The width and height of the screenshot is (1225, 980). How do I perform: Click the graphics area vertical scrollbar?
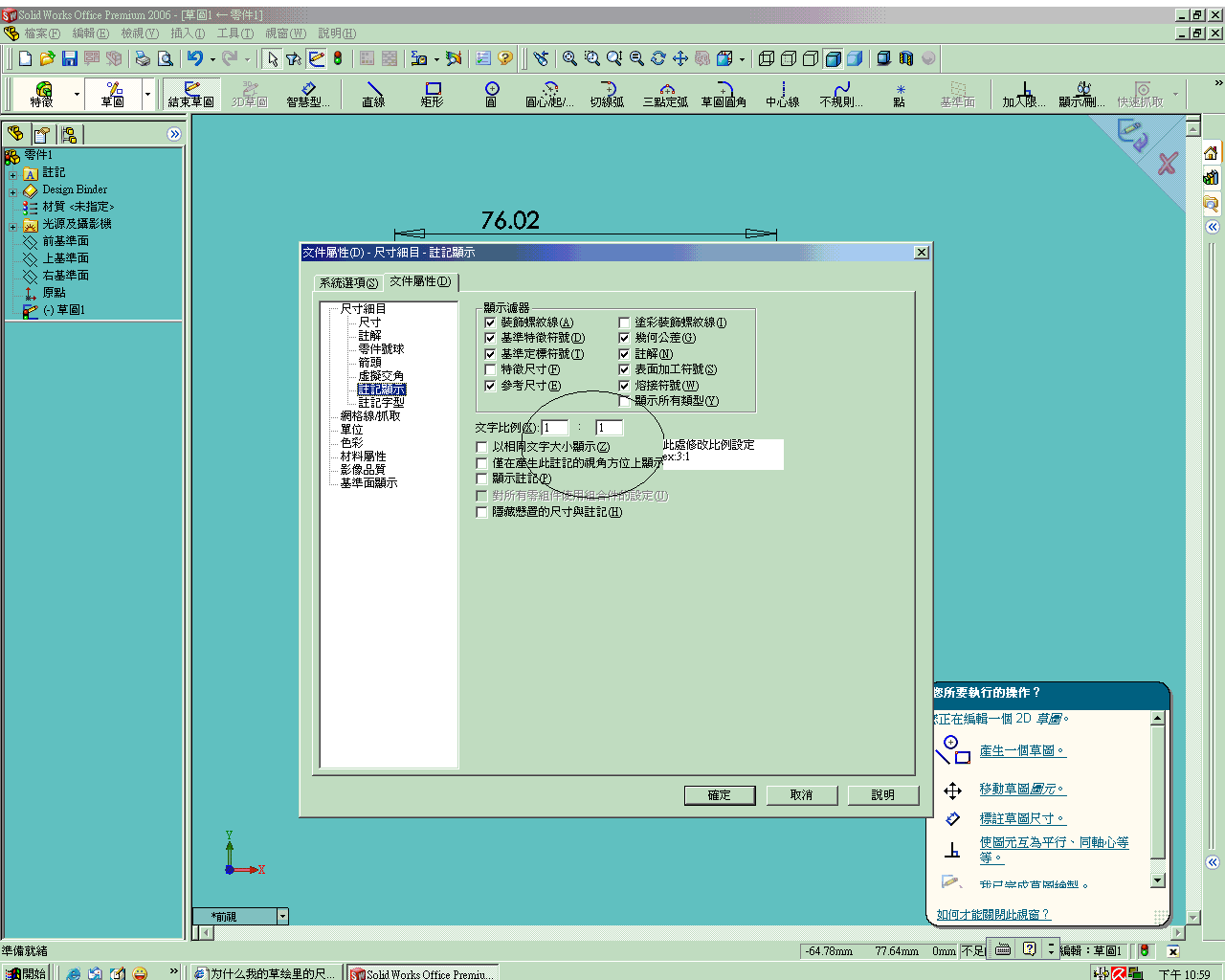1193,517
